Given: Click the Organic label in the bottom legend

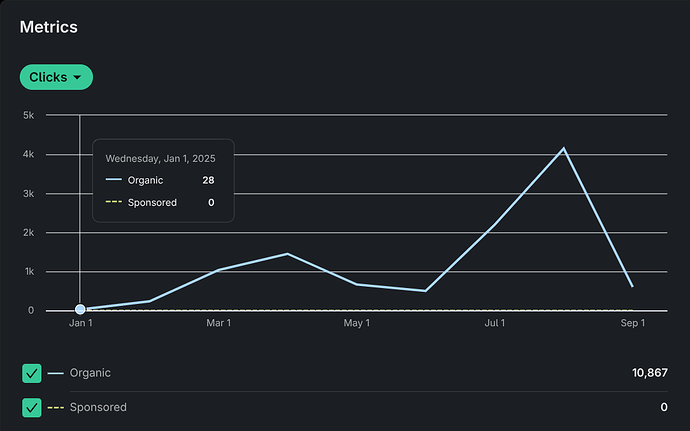Looking at the screenshot, I should tap(90, 373).
